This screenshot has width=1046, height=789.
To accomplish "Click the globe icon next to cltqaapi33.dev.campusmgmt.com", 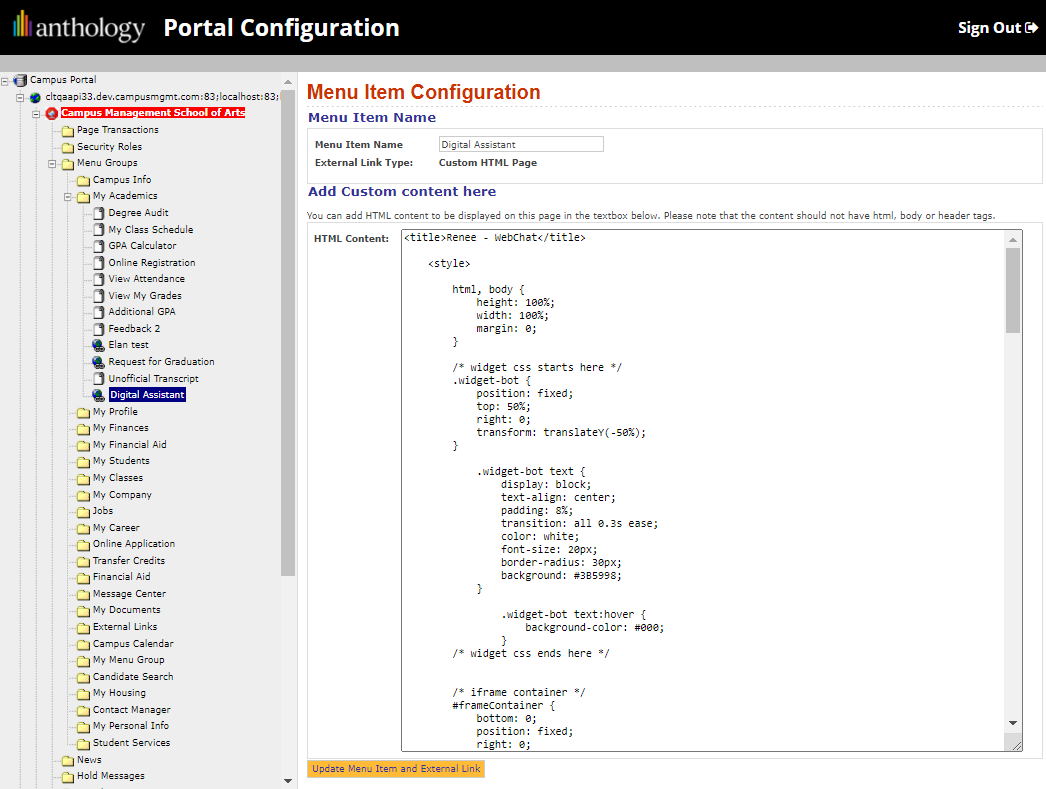I will [35, 96].
